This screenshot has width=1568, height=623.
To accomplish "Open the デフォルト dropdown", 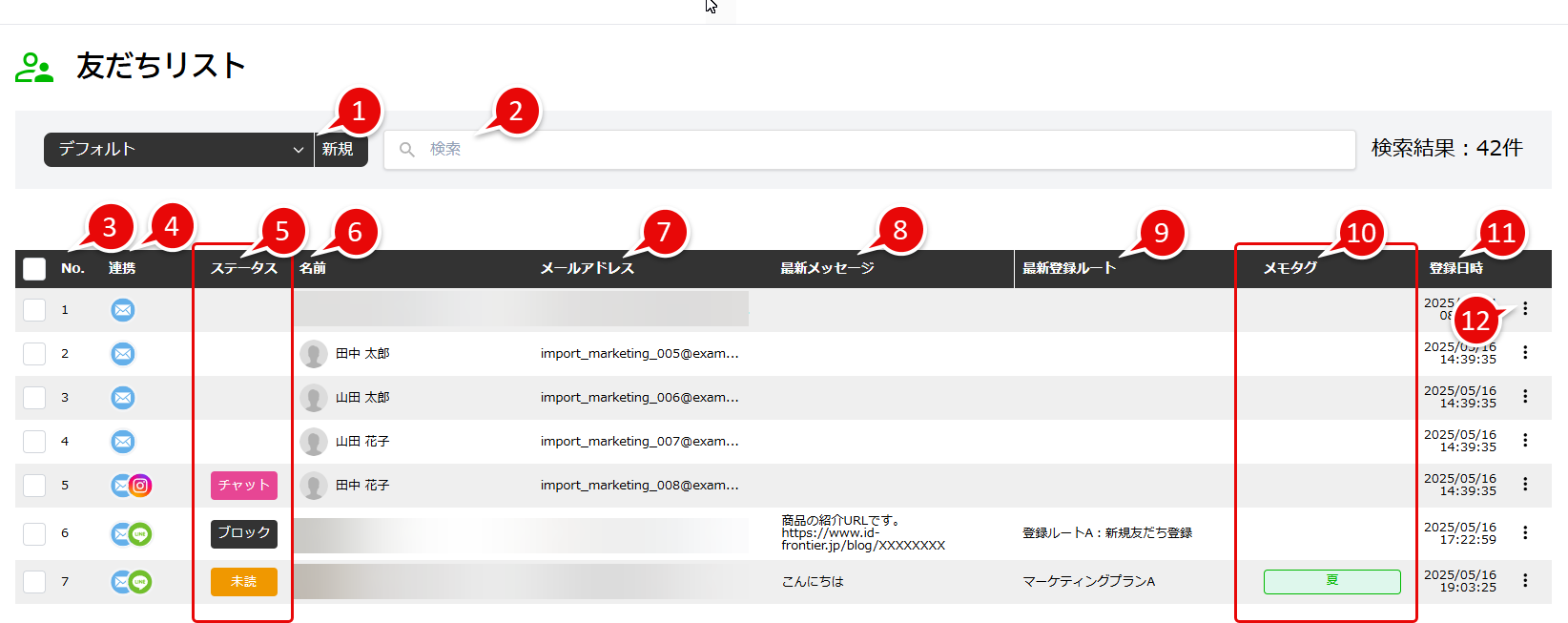I will tap(178, 150).
